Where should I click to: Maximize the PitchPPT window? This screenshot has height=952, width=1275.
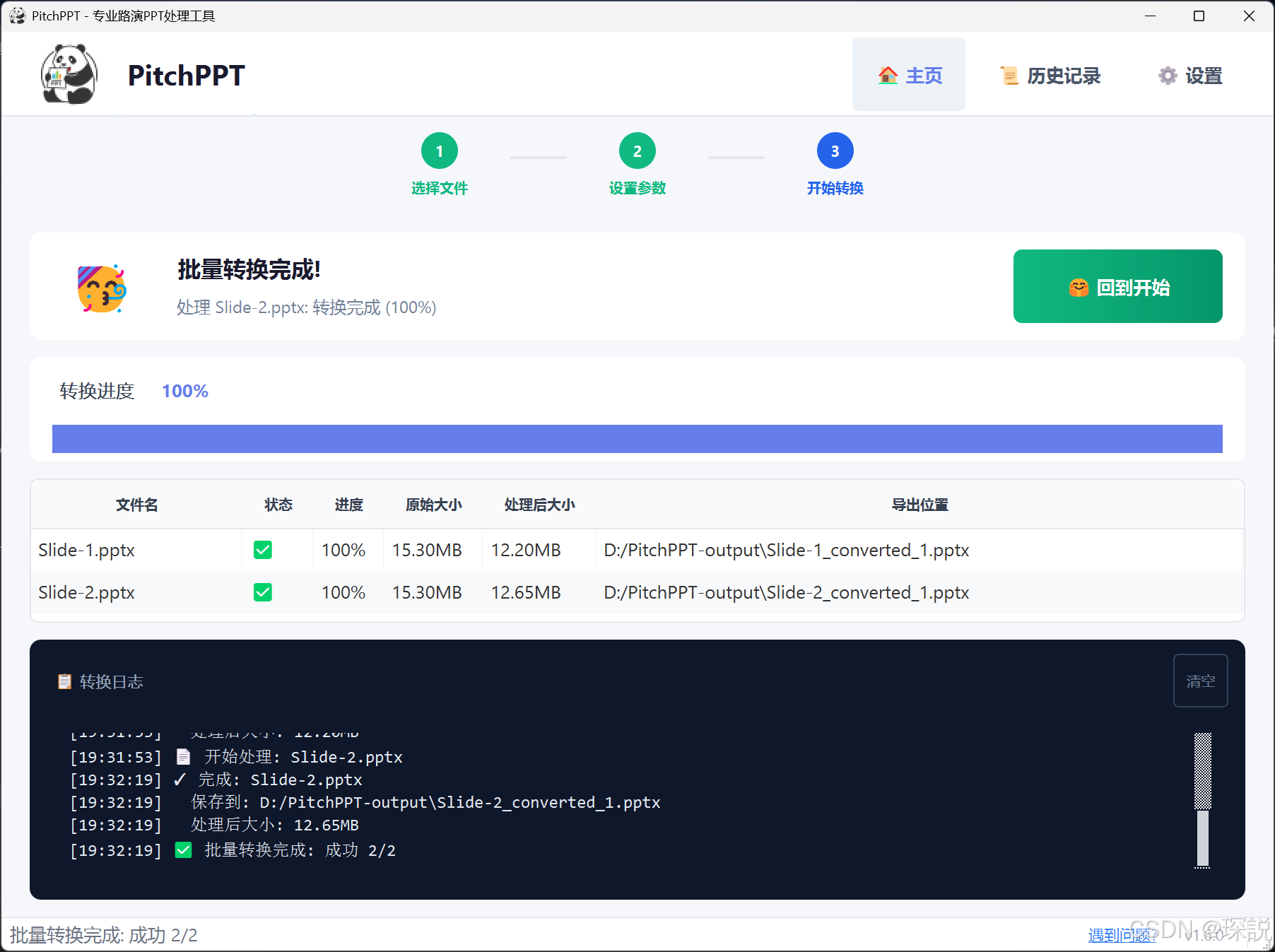[x=1199, y=16]
